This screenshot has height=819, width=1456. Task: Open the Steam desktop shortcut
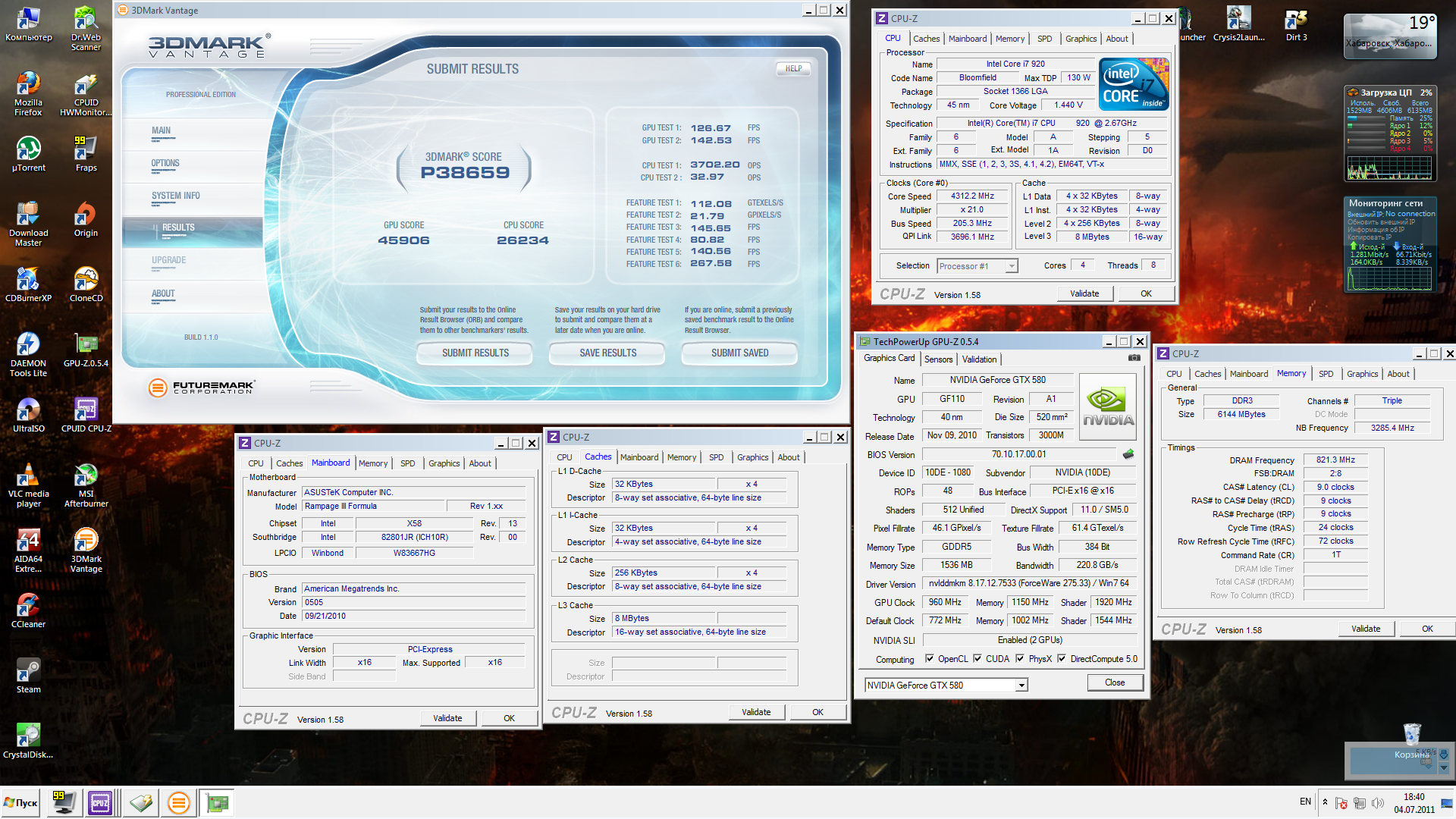(28, 676)
